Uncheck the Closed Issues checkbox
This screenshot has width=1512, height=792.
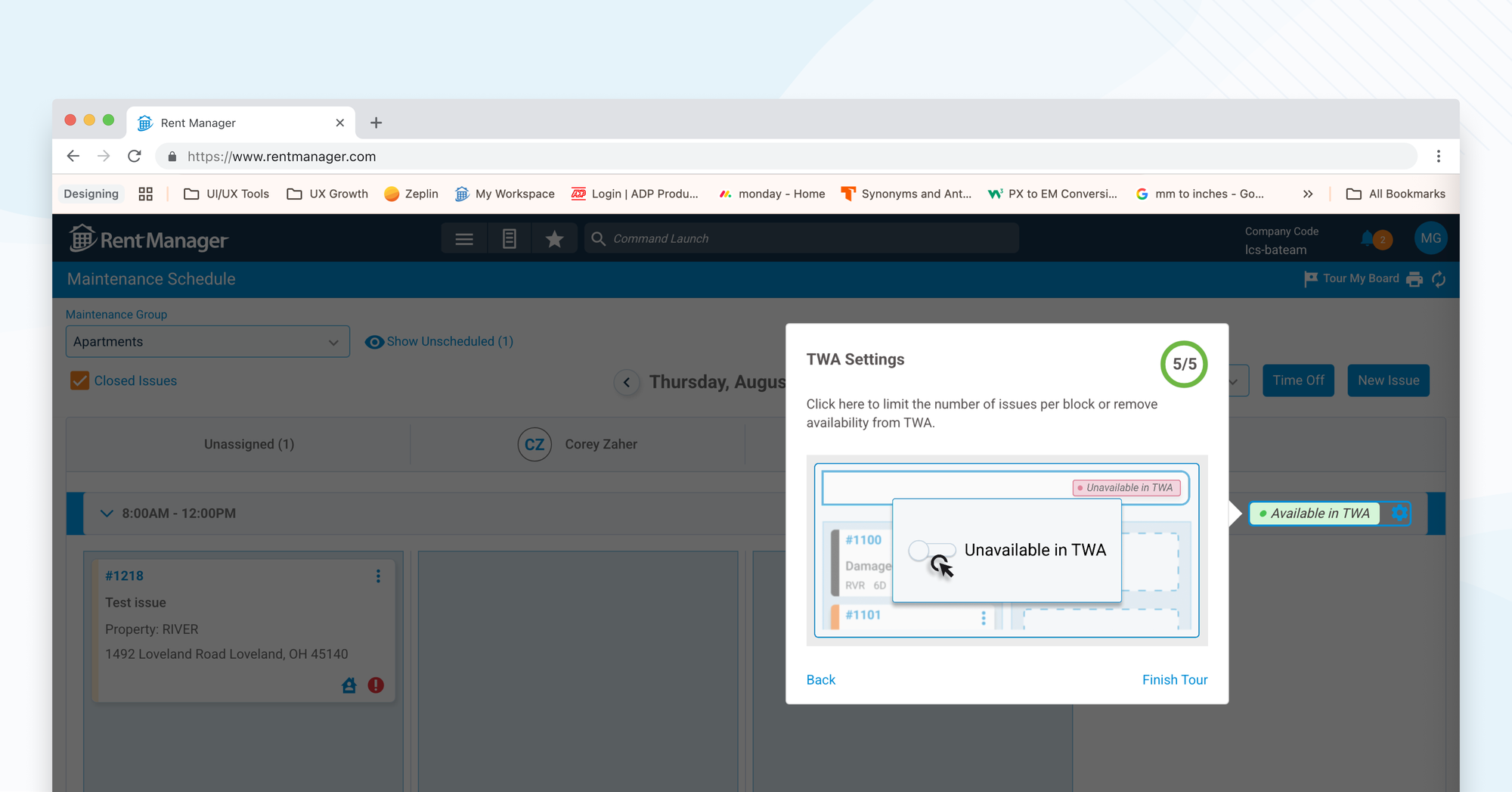[x=79, y=380]
